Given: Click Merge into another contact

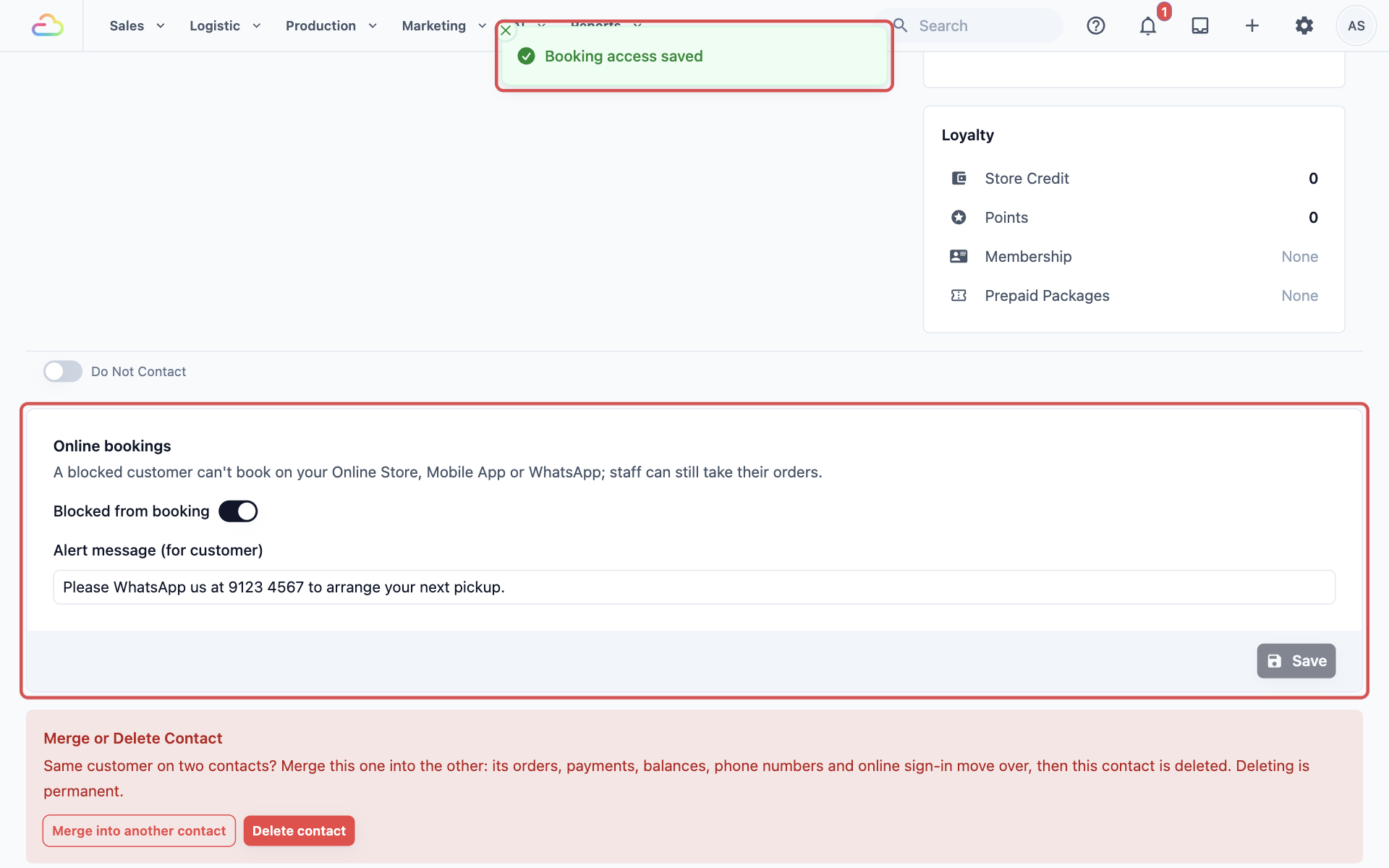Looking at the screenshot, I should click(x=139, y=831).
